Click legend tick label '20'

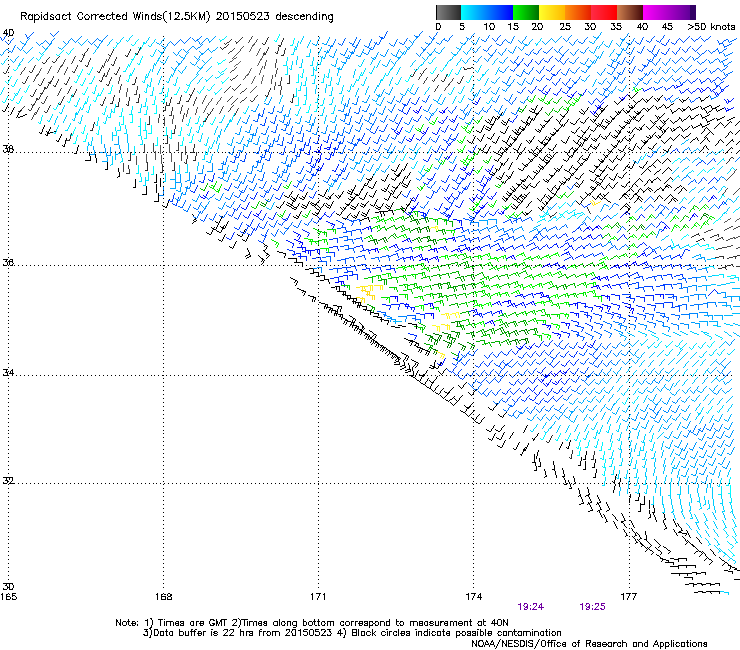point(537,27)
